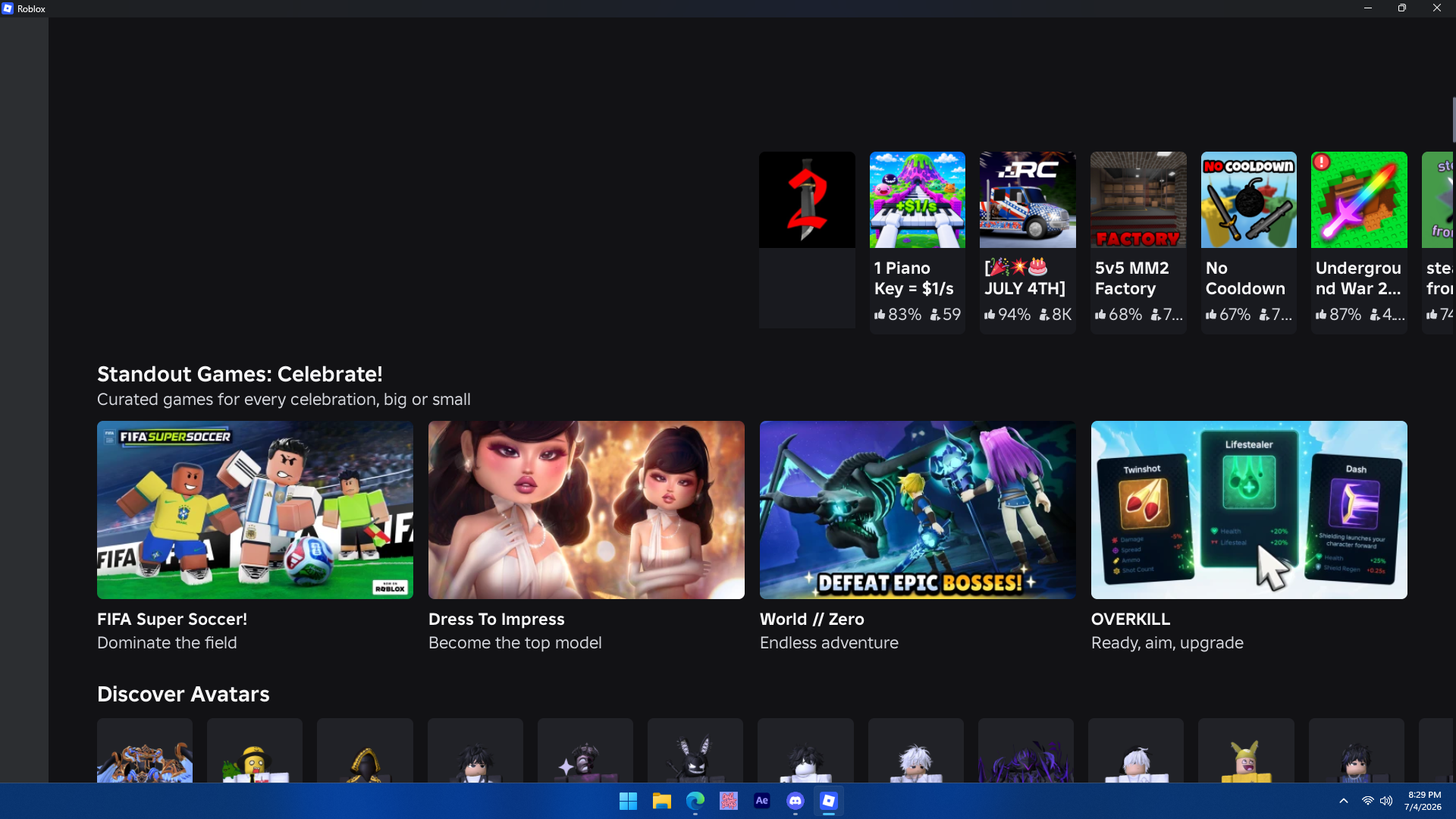The height and width of the screenshot is (819, 1456).
Task: Select the avatar with the white sparkle
Action: coord(585,751)
